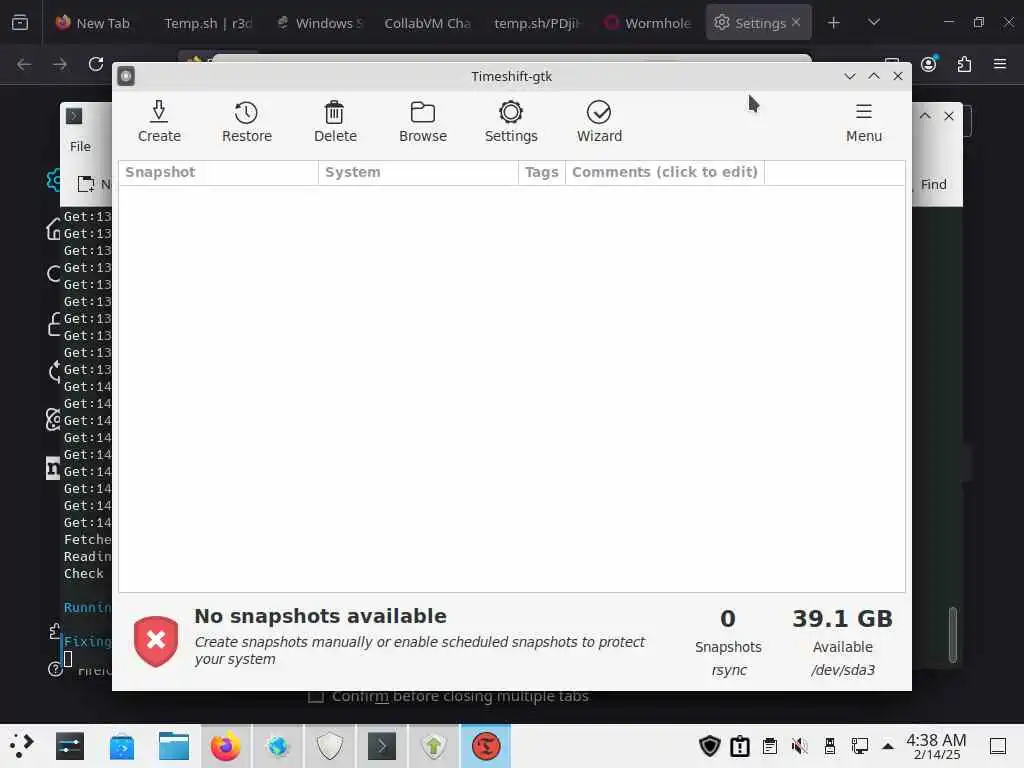This screenshot has width=1024, height=768.
Task: Switch to the Windows browser tab
Action: (321, 23)
